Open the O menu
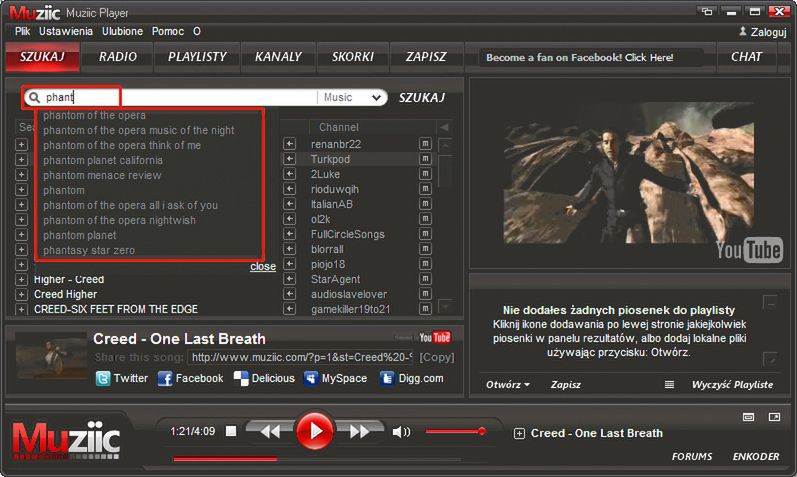Image resolution: width=797 pixels, height=477 pixels. (x=197, y=32)
